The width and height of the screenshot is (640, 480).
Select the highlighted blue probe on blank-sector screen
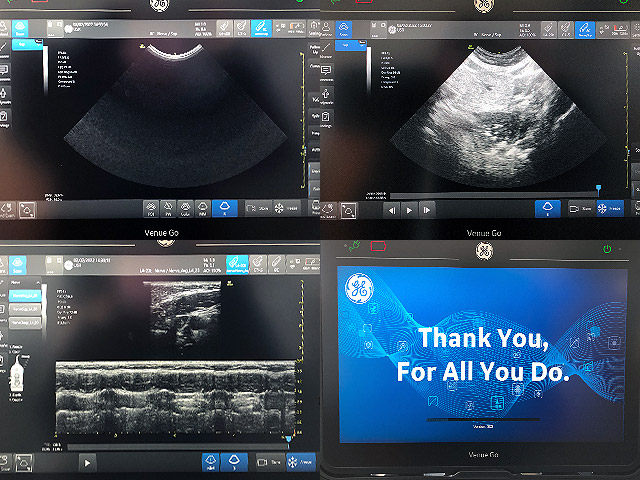[x=261, y=29]
